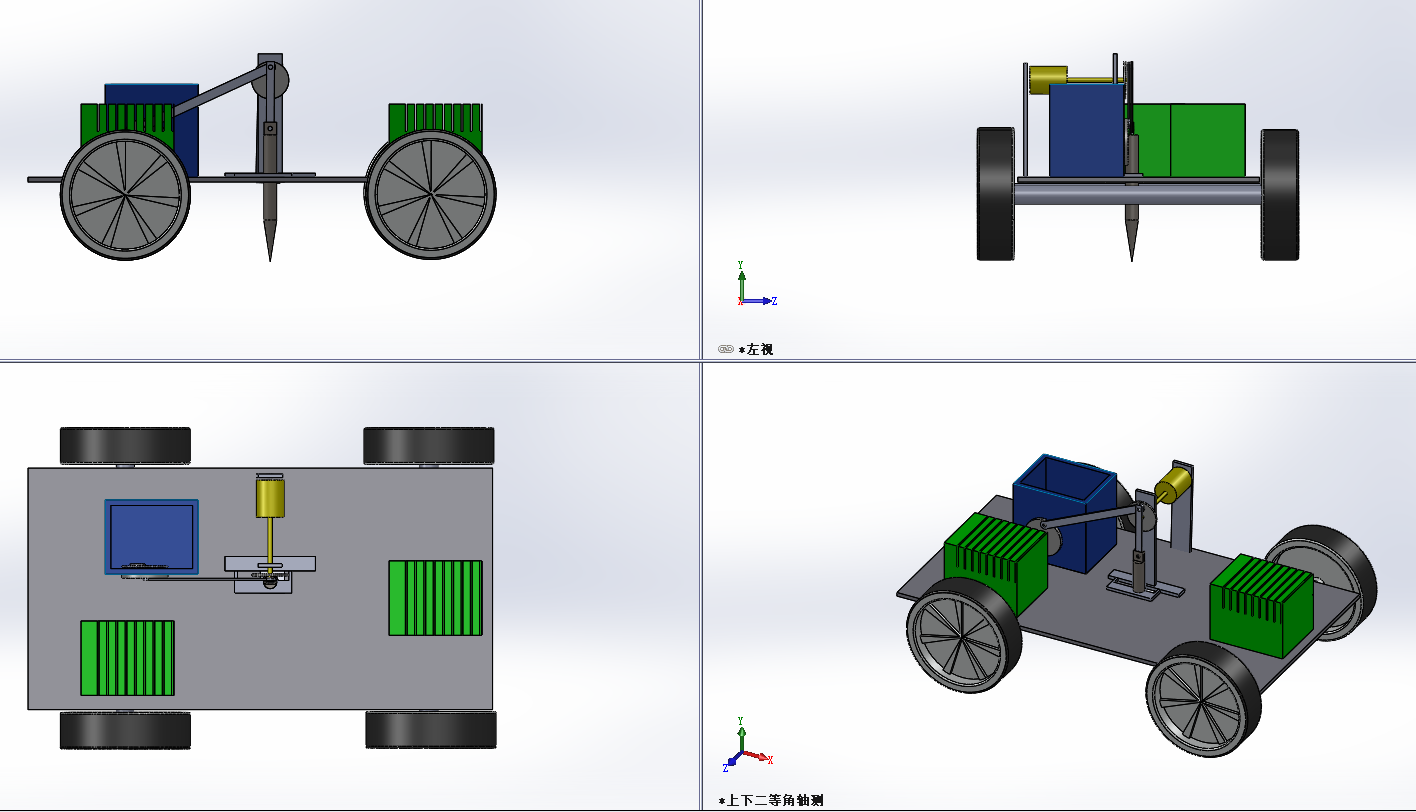This screenshot has height=812, width=1416.
Task: Select the upper-right tire in the top-down view
Action: (429, 446)
